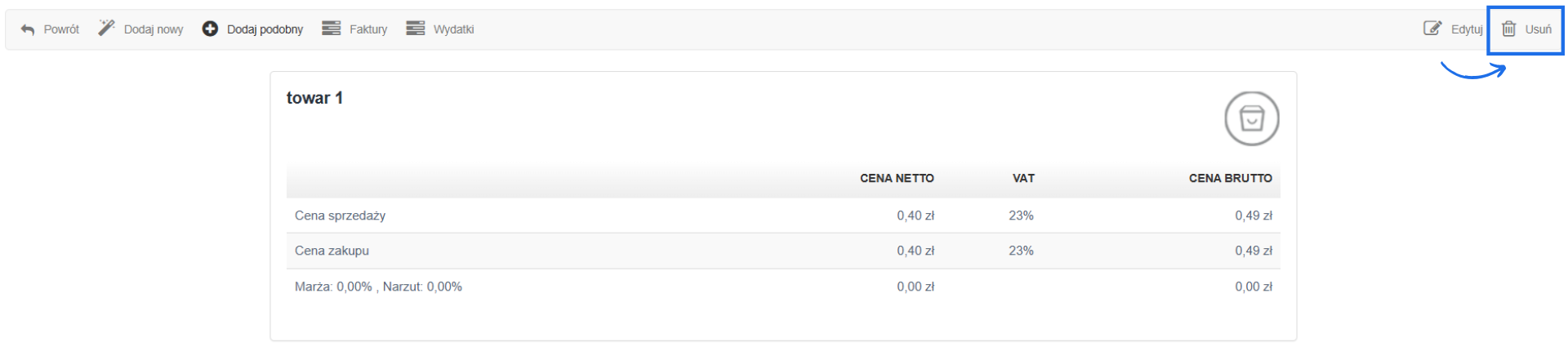Select the Cena sprzedaży row label
Image resolution: width=1568 pixels, height=360 pixels.
tap(340, 216)
